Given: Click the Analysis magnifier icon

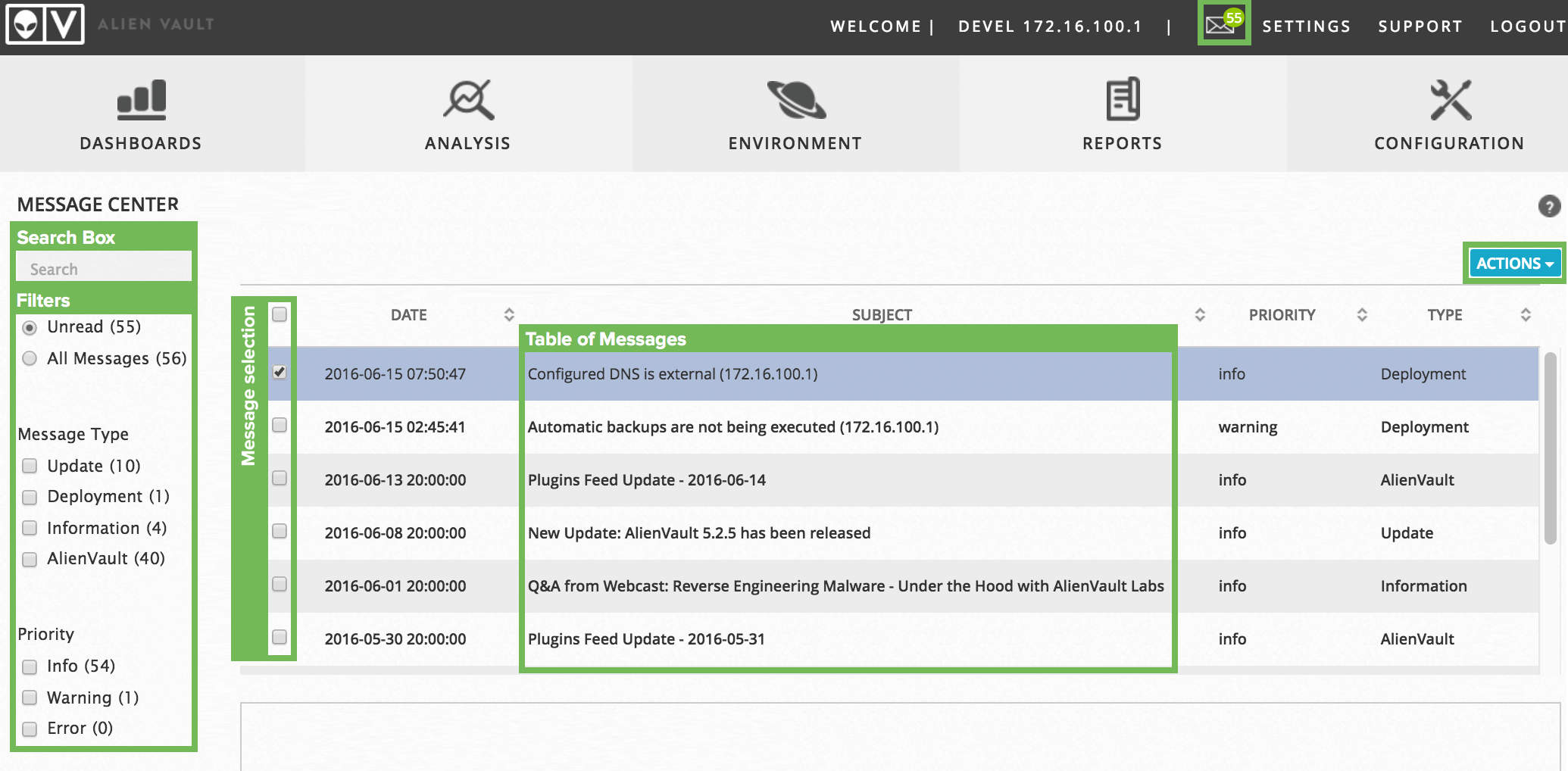Looking at the screenshot, I should pyautogui.click(x=468, y=99).
